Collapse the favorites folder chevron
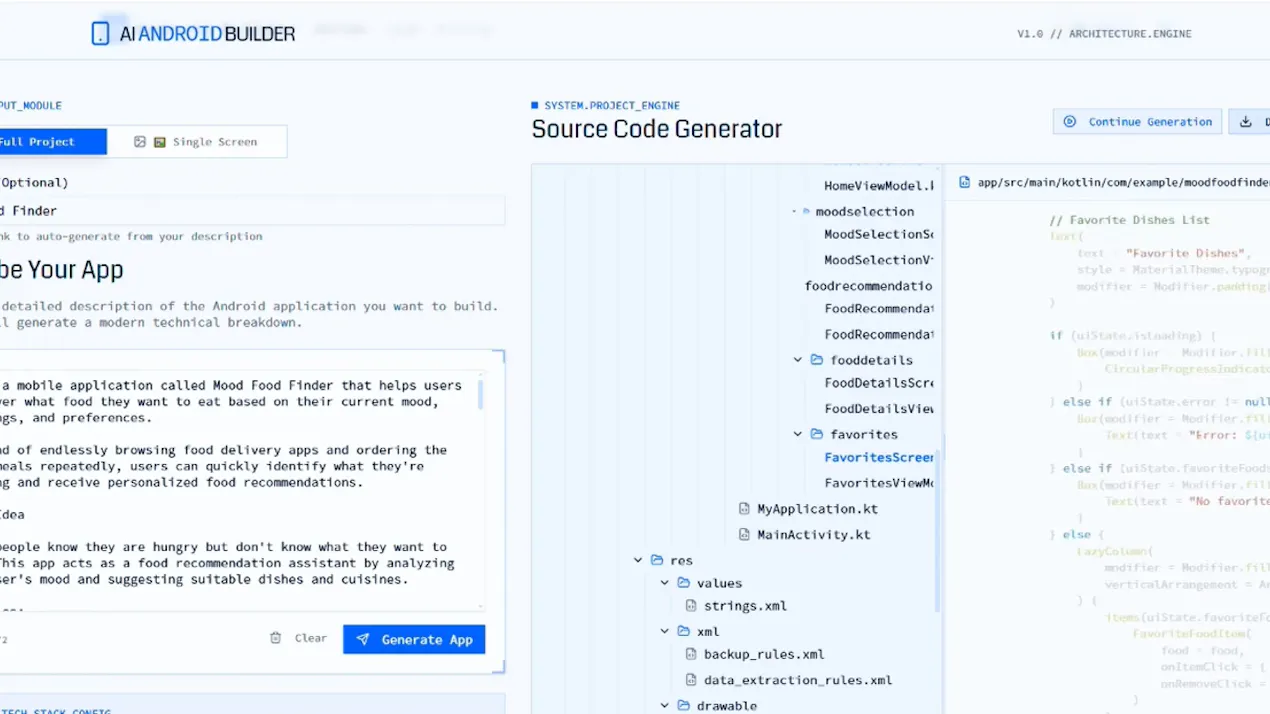The height and width of the screenshot is (714, 1270). [x=798, y=434]
